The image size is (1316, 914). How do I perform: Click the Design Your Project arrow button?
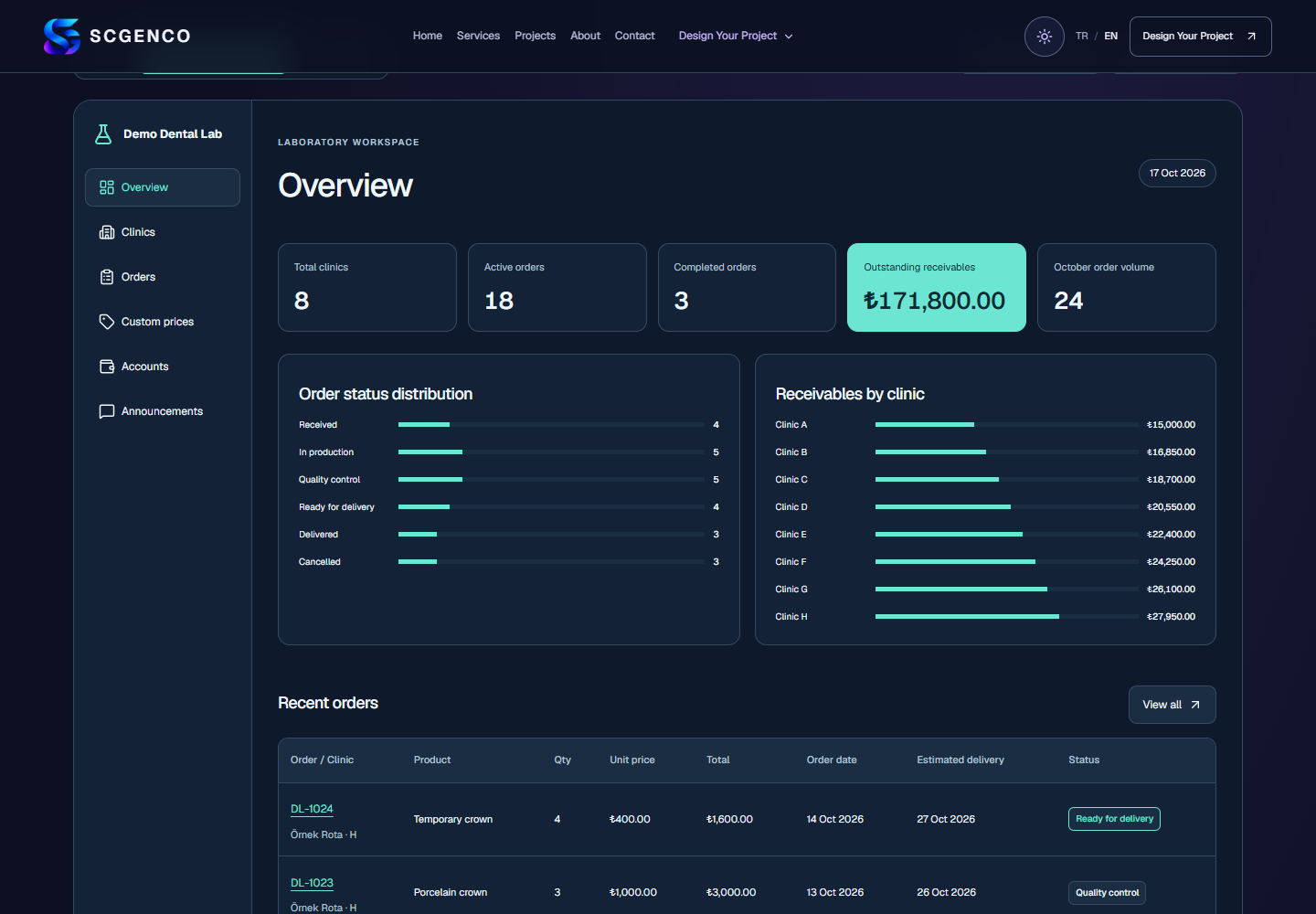pos(1201,37)
